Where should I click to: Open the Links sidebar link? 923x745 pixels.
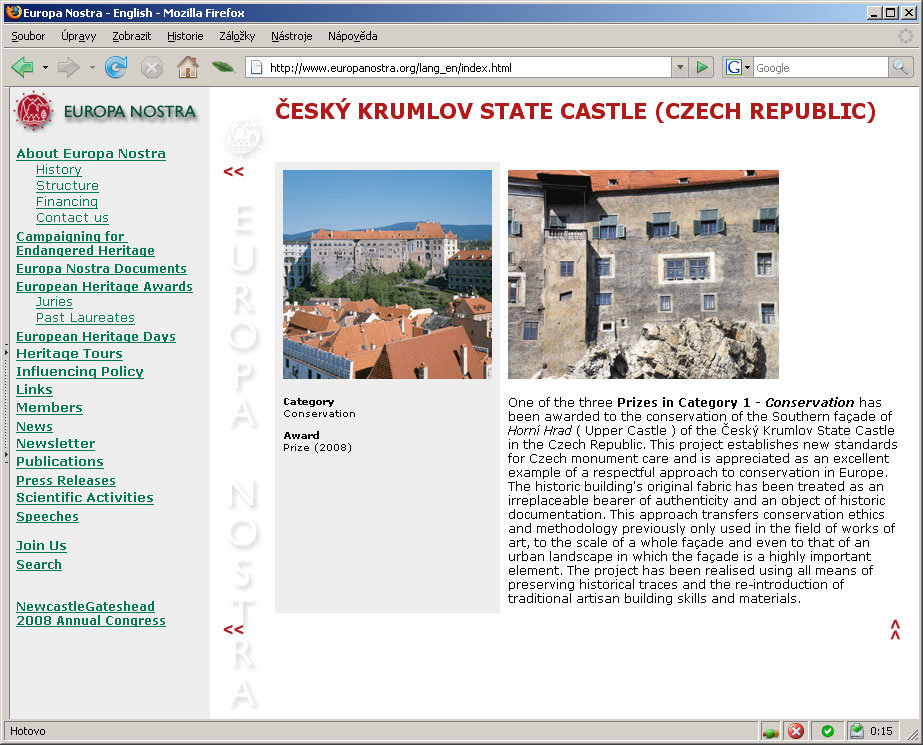pos(34,390)
